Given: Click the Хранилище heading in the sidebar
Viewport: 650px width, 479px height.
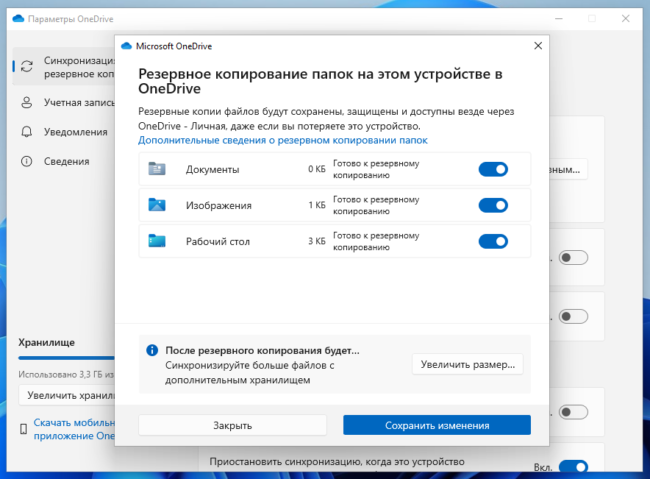Looking at the screenshot, I should click(x=46, y=343).
